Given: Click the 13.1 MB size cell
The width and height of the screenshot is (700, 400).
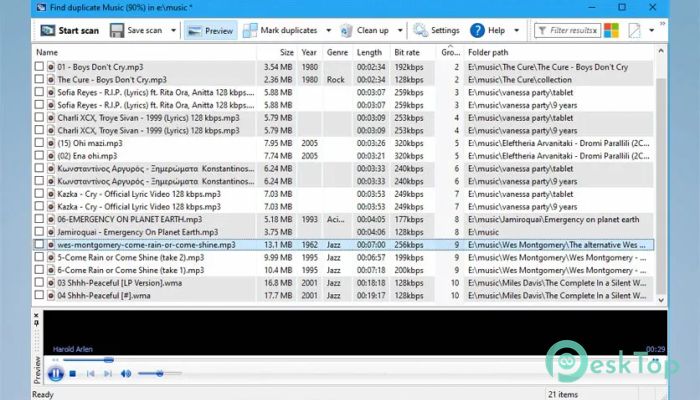Looking at the screenshot, I should (278, 245).
